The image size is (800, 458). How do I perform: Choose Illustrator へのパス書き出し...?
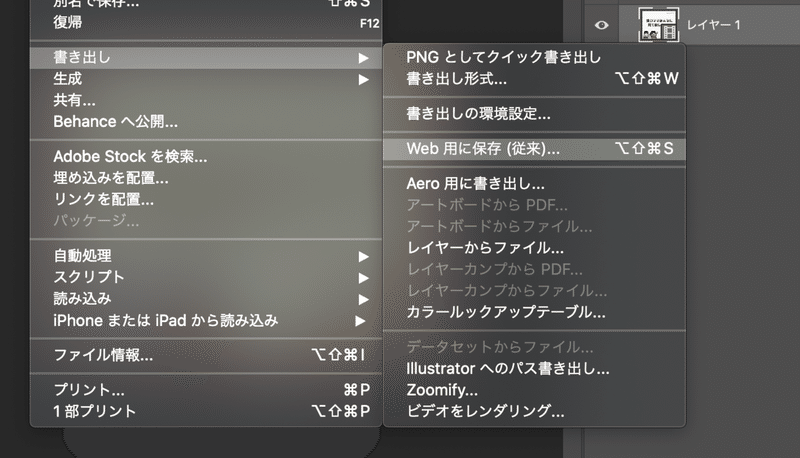(534, 369)
